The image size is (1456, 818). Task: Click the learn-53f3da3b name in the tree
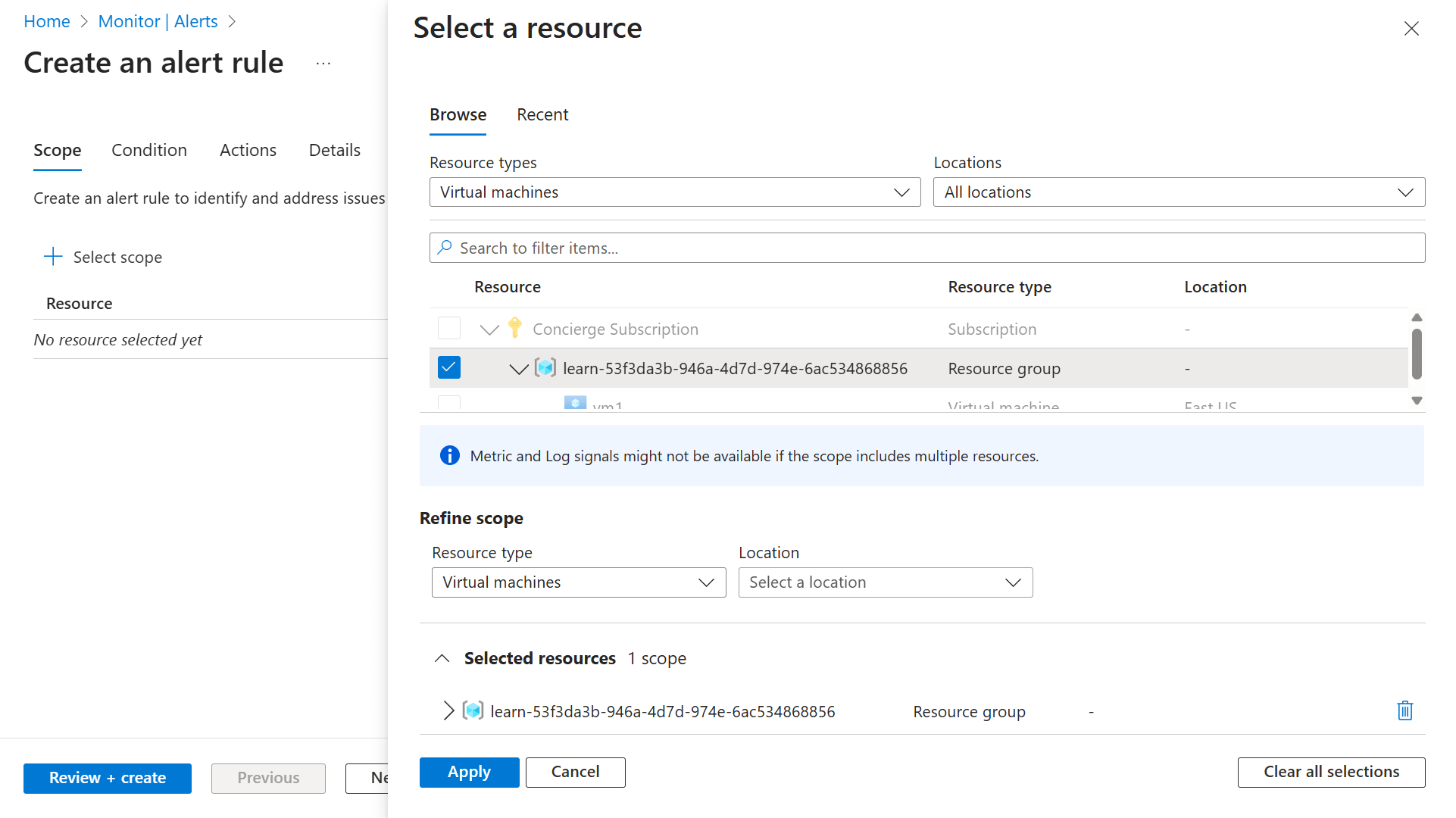(x=735, y=369)
